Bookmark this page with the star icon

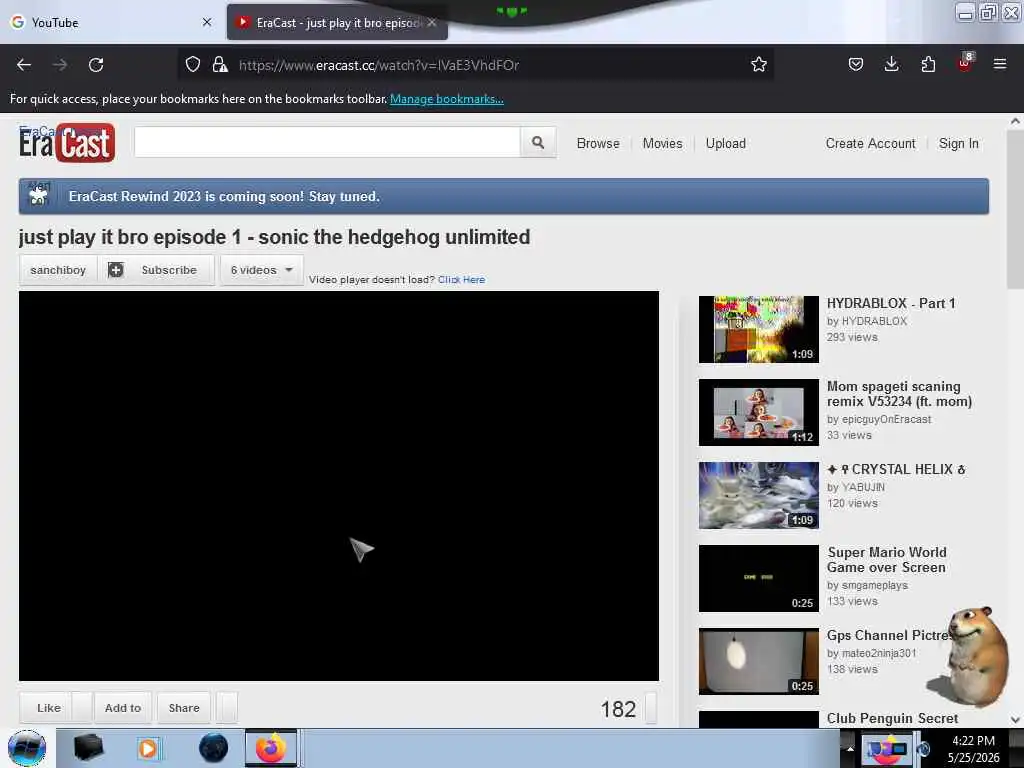pos(758,65)
